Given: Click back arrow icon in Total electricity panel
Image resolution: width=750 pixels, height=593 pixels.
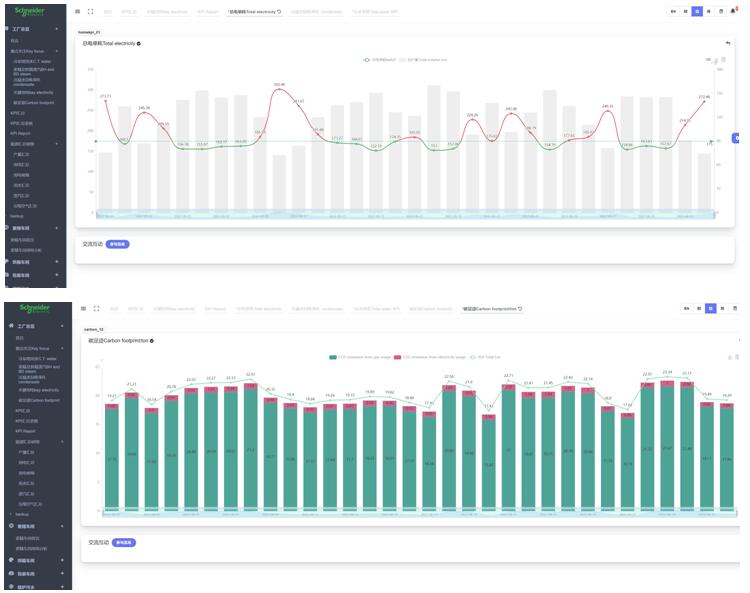Looking at the screenshot, I should point(727,43).
